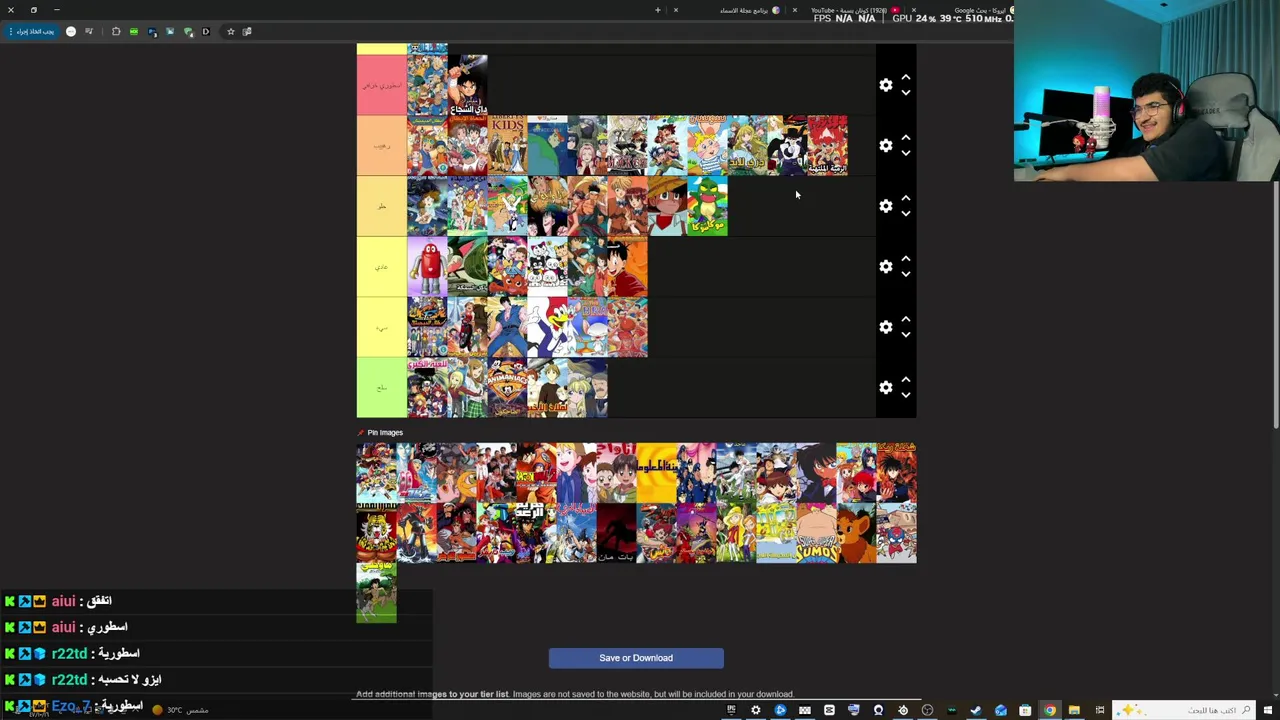Select the green frog cartoon thumbnail

707,206
